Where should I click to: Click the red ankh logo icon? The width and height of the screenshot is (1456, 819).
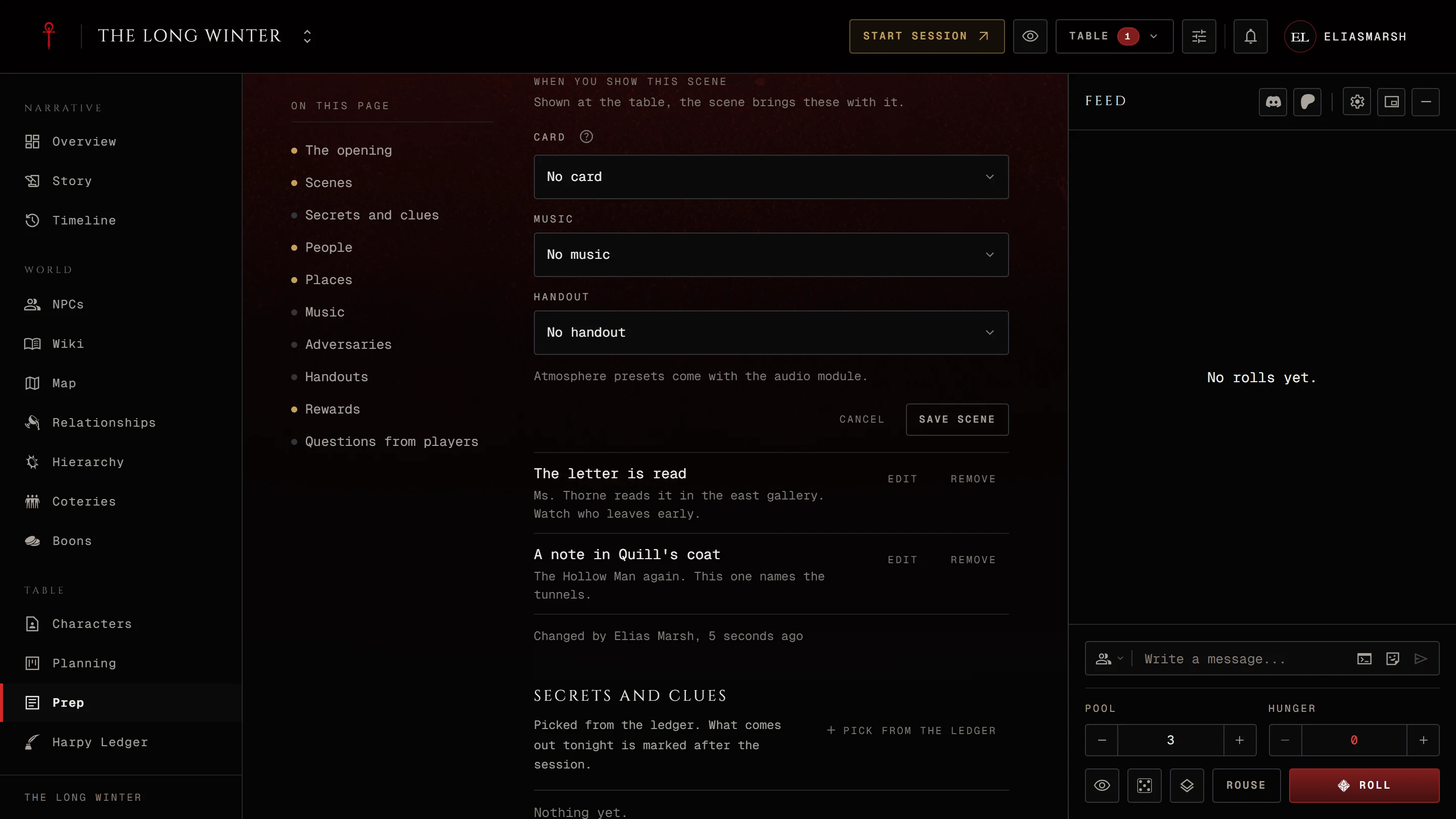49,35
